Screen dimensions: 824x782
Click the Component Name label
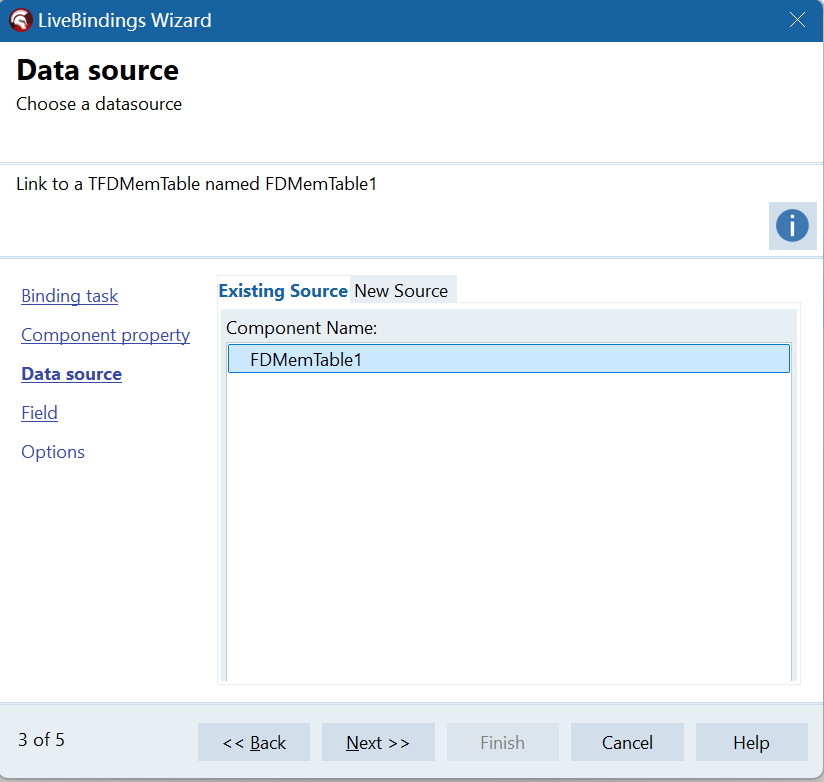coord(301,328)
